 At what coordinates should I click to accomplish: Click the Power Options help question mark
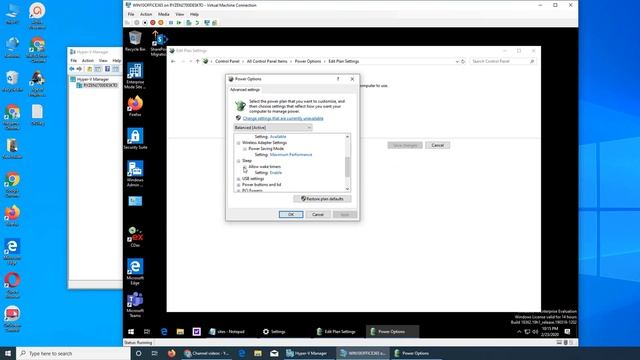pos(338,79)
